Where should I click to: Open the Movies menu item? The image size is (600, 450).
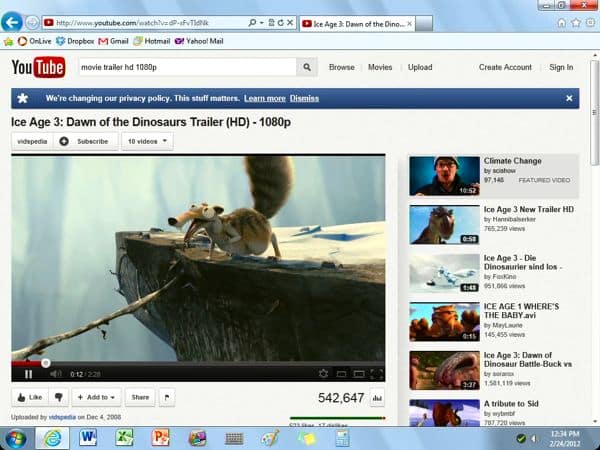click(380, 67)
